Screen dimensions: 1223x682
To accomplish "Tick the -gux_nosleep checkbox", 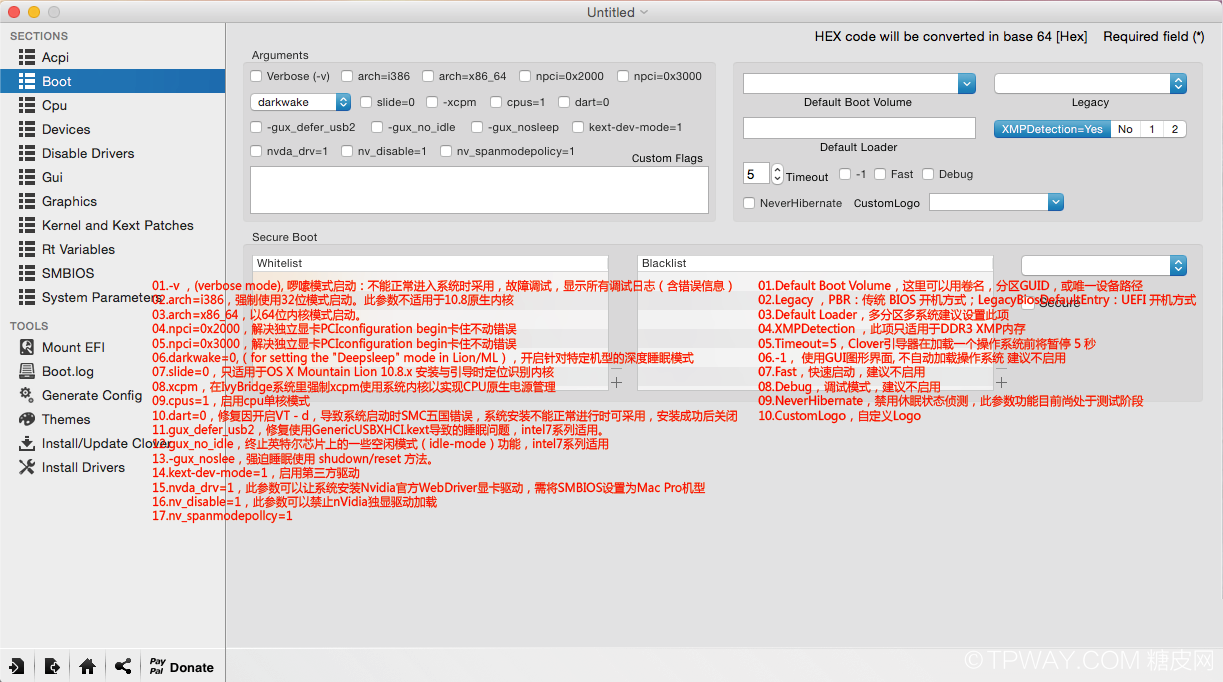I will [477, 127].
